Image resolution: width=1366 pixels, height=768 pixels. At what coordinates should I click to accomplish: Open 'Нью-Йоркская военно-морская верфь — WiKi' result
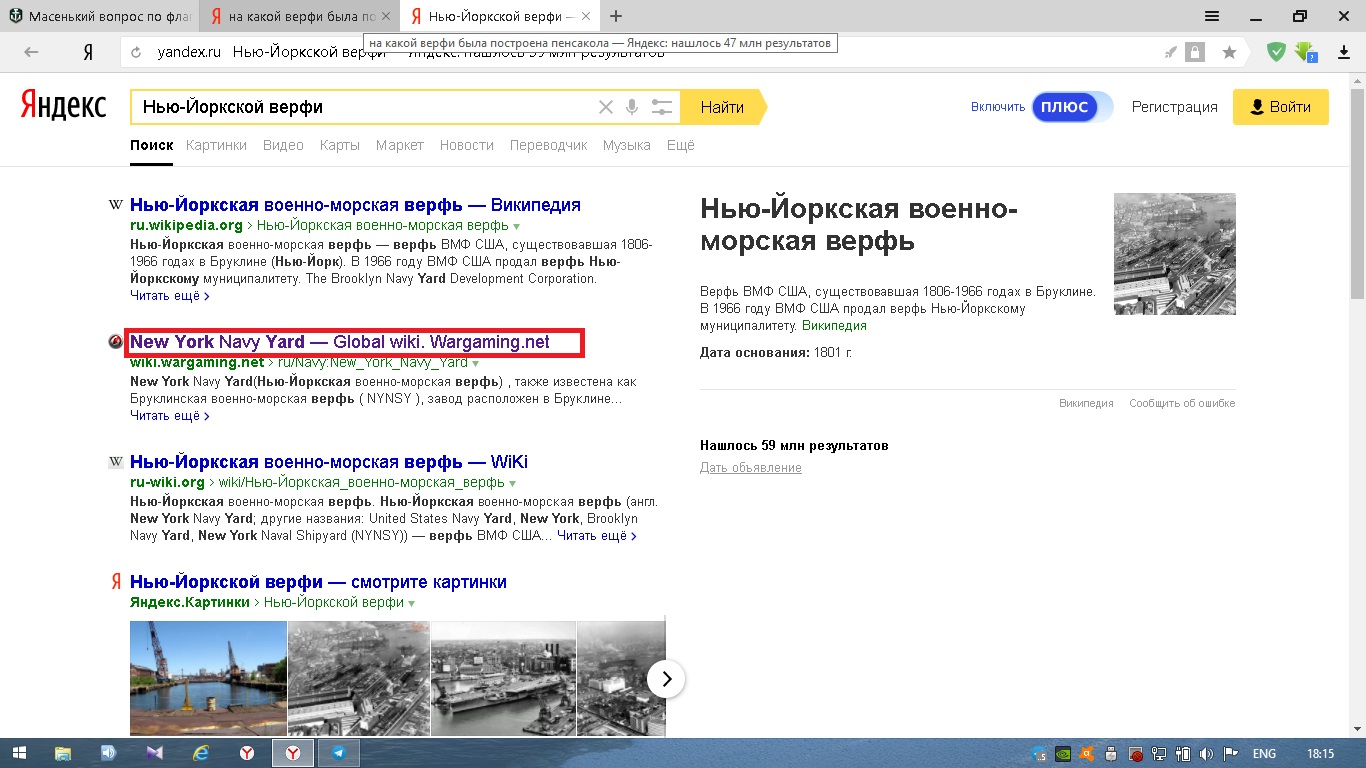click(x=329, y=462)
